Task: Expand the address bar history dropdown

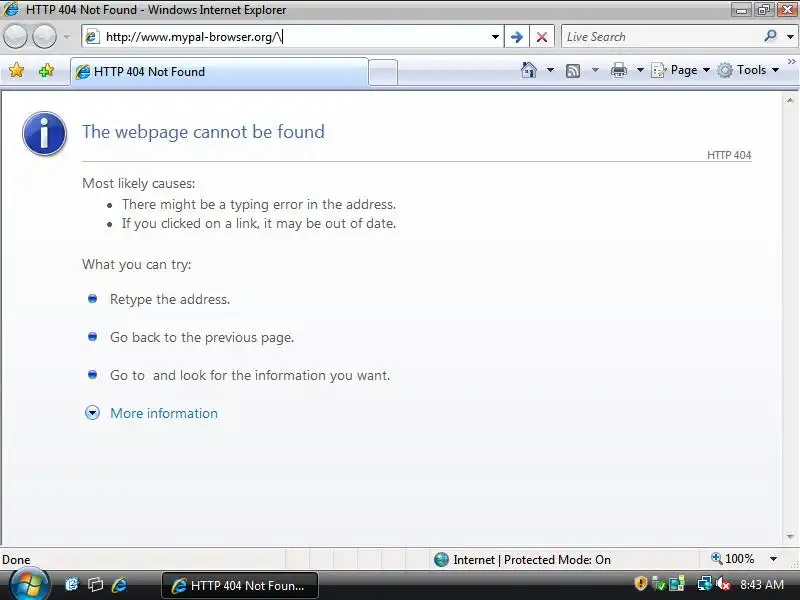Action: [495, 37]
